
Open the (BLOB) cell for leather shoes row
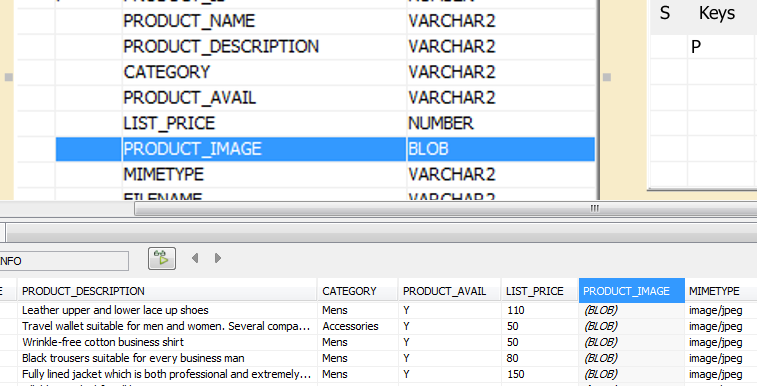tap(631, 310)
